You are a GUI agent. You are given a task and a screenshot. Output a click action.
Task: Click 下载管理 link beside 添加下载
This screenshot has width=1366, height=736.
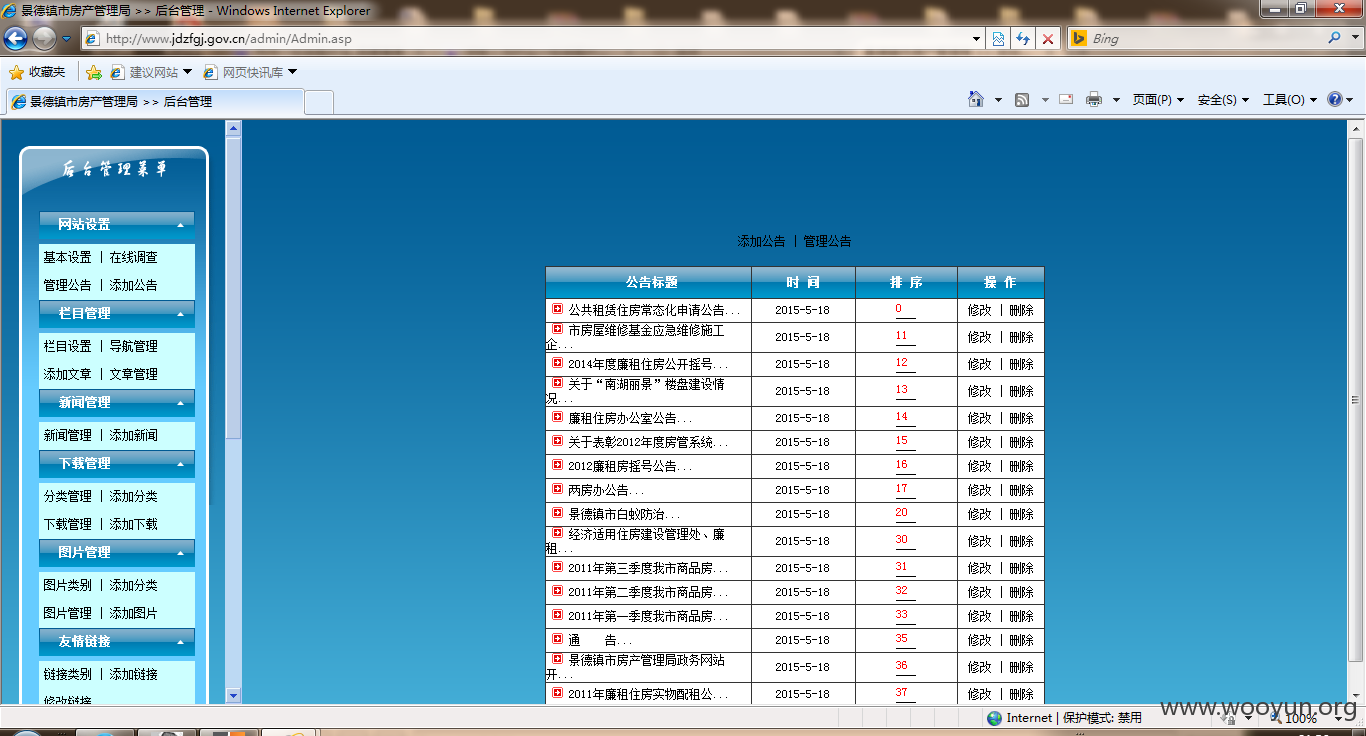[67, 524]
